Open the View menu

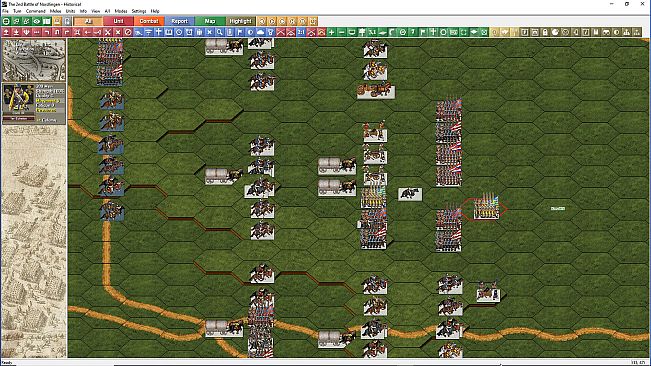[95, 11]
